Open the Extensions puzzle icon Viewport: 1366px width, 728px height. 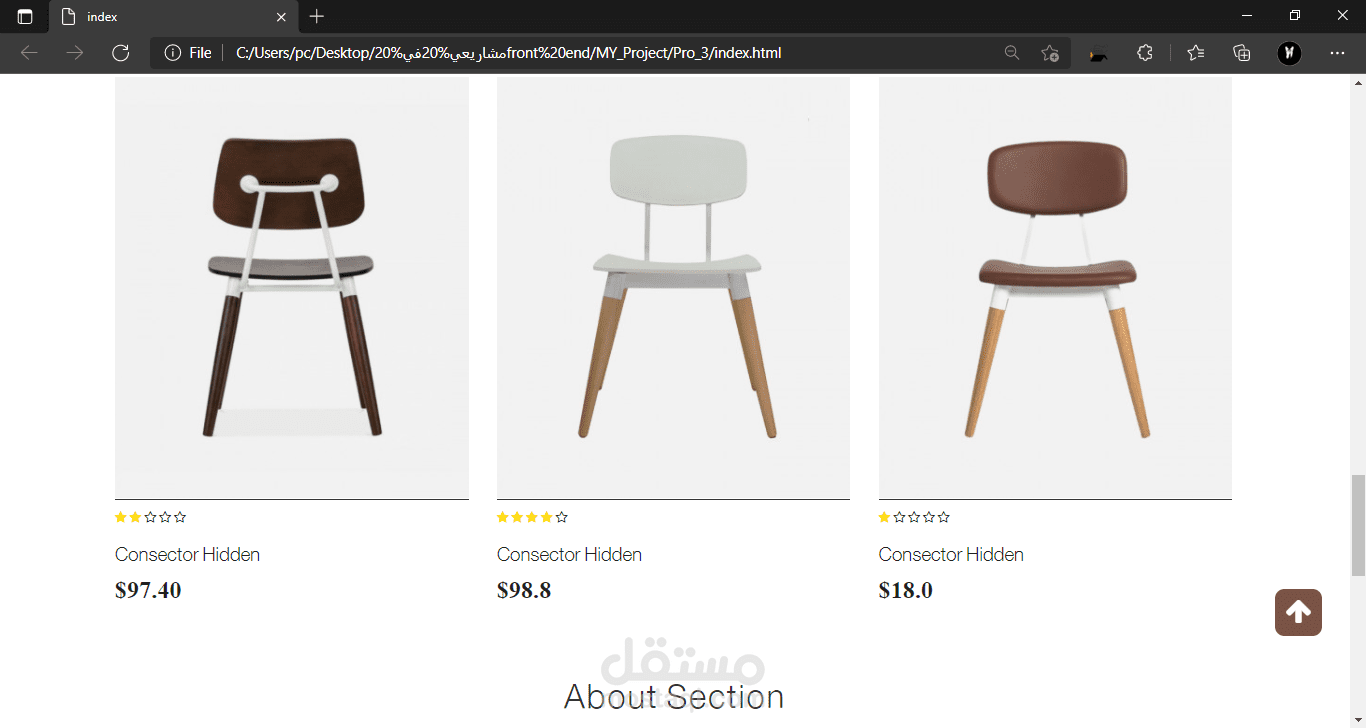(x=1145, y=53)
